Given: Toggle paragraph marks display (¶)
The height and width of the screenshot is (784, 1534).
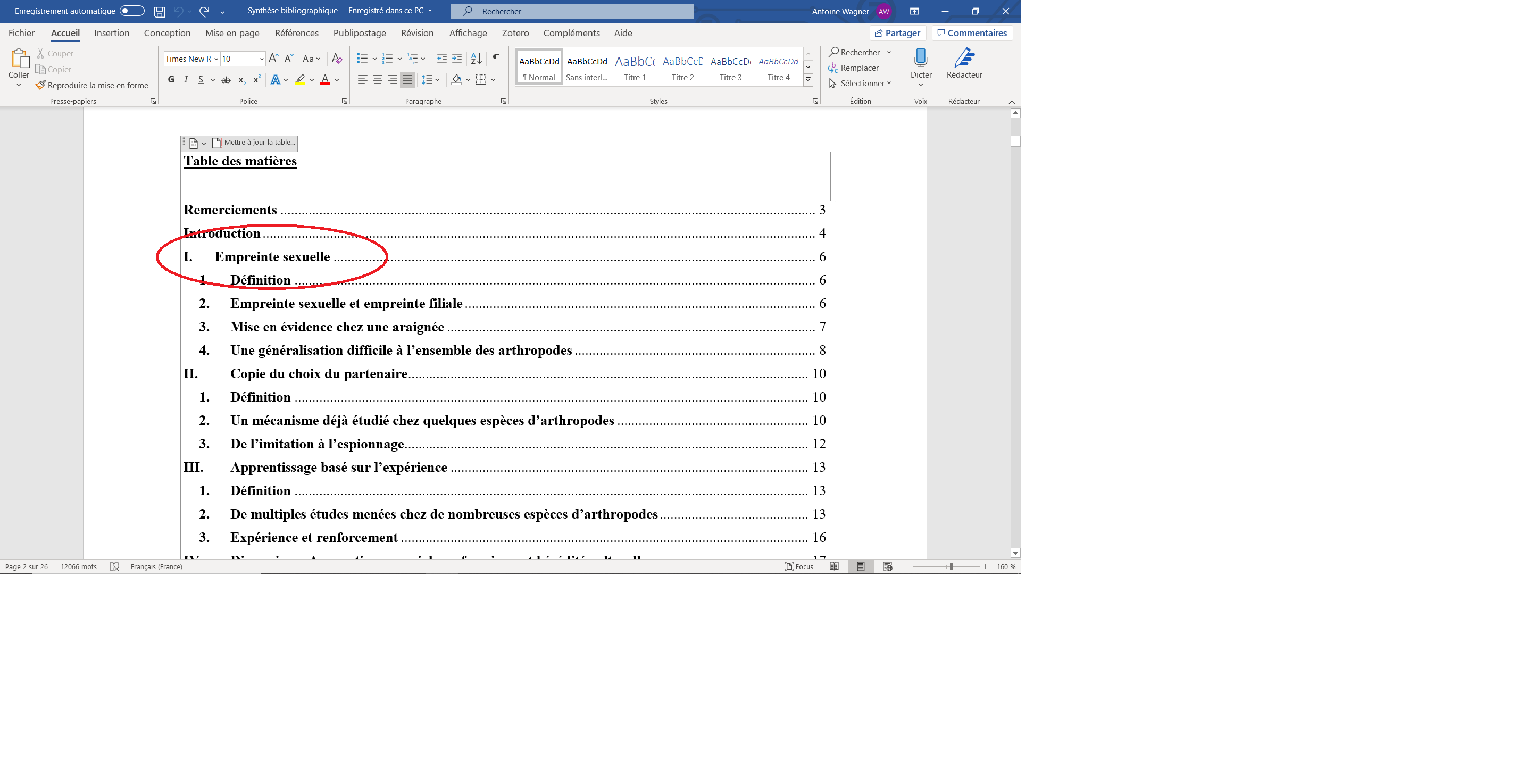Looking at the screenshot, I should tap(496, 59).
